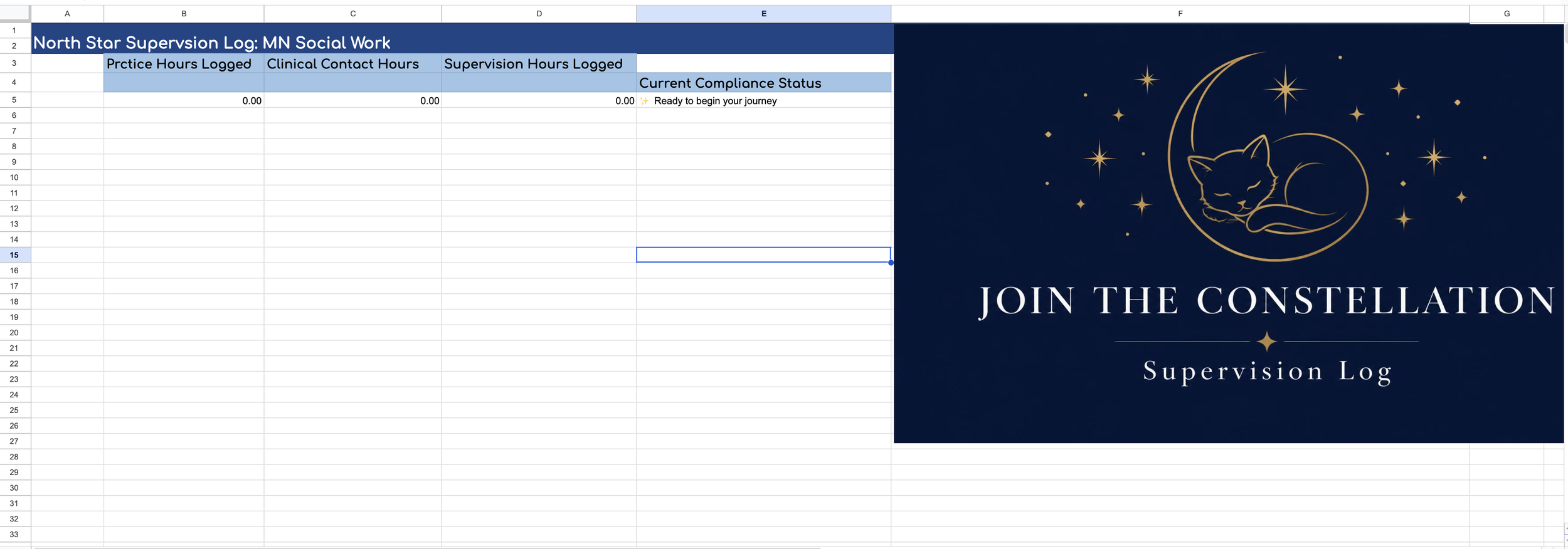Click the row 10 header
Screen dimensions: 1568x549
[x=14, y=177]
